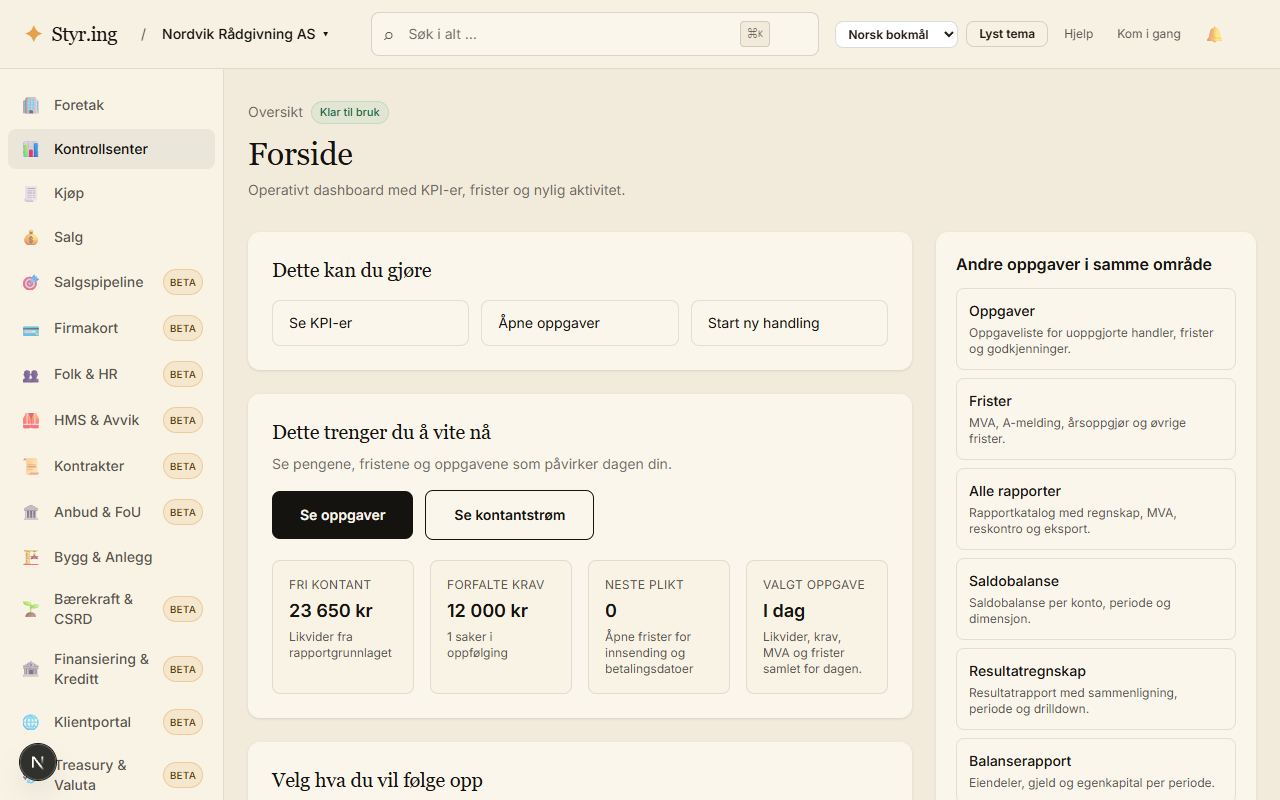Click the Se oppgaver button
The width and height of the screenshot is (1280, 800).
pos(342,515)
